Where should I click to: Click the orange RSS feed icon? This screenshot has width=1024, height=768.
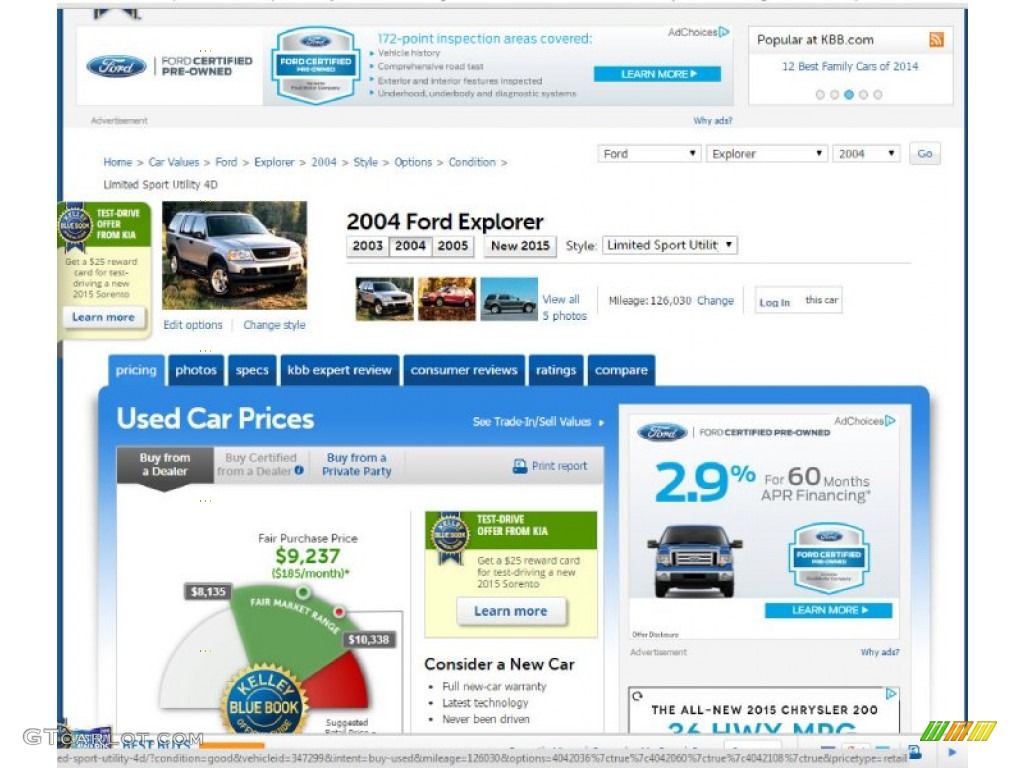coord(936,40)
